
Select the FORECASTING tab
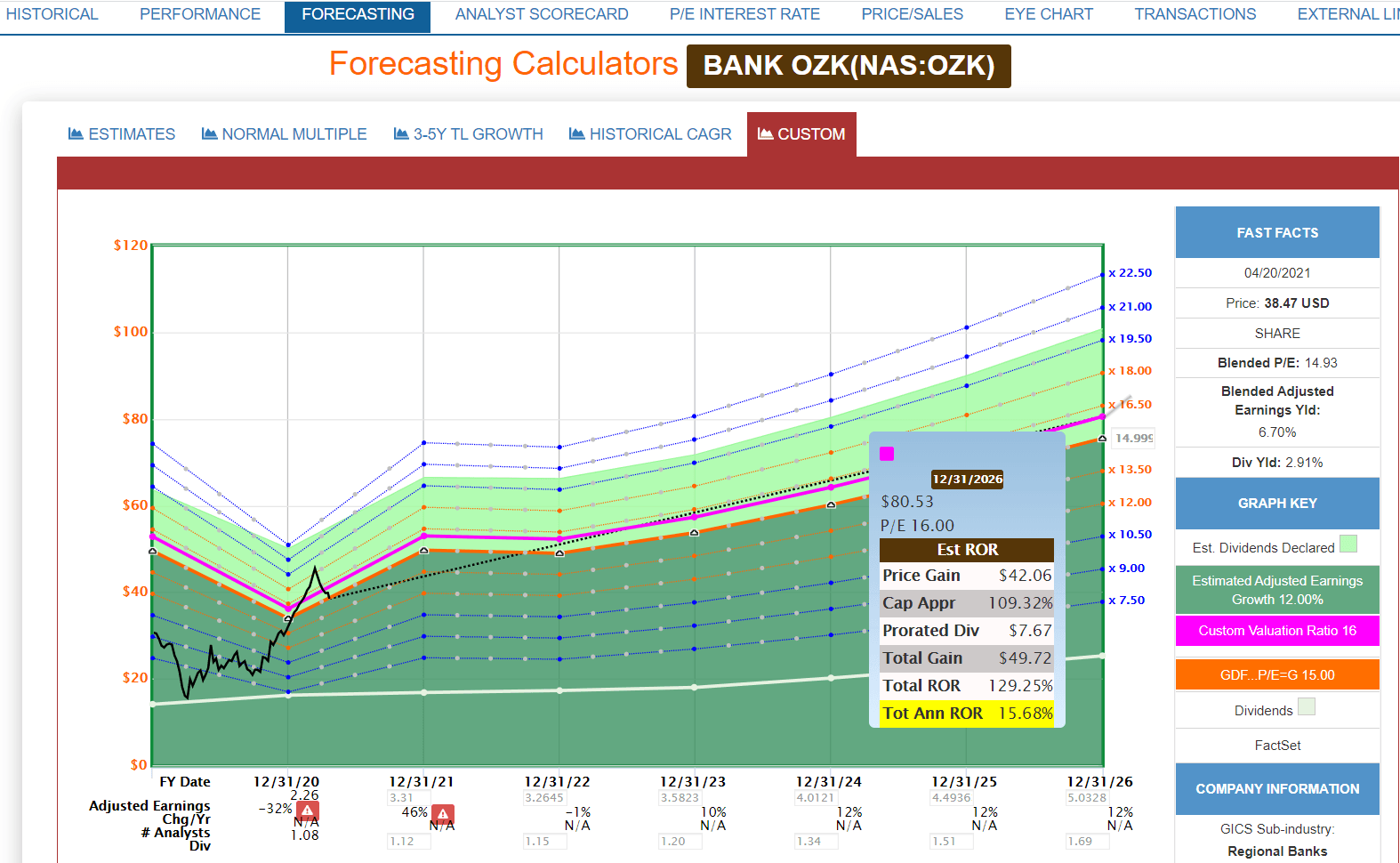[x=358, y=15]
